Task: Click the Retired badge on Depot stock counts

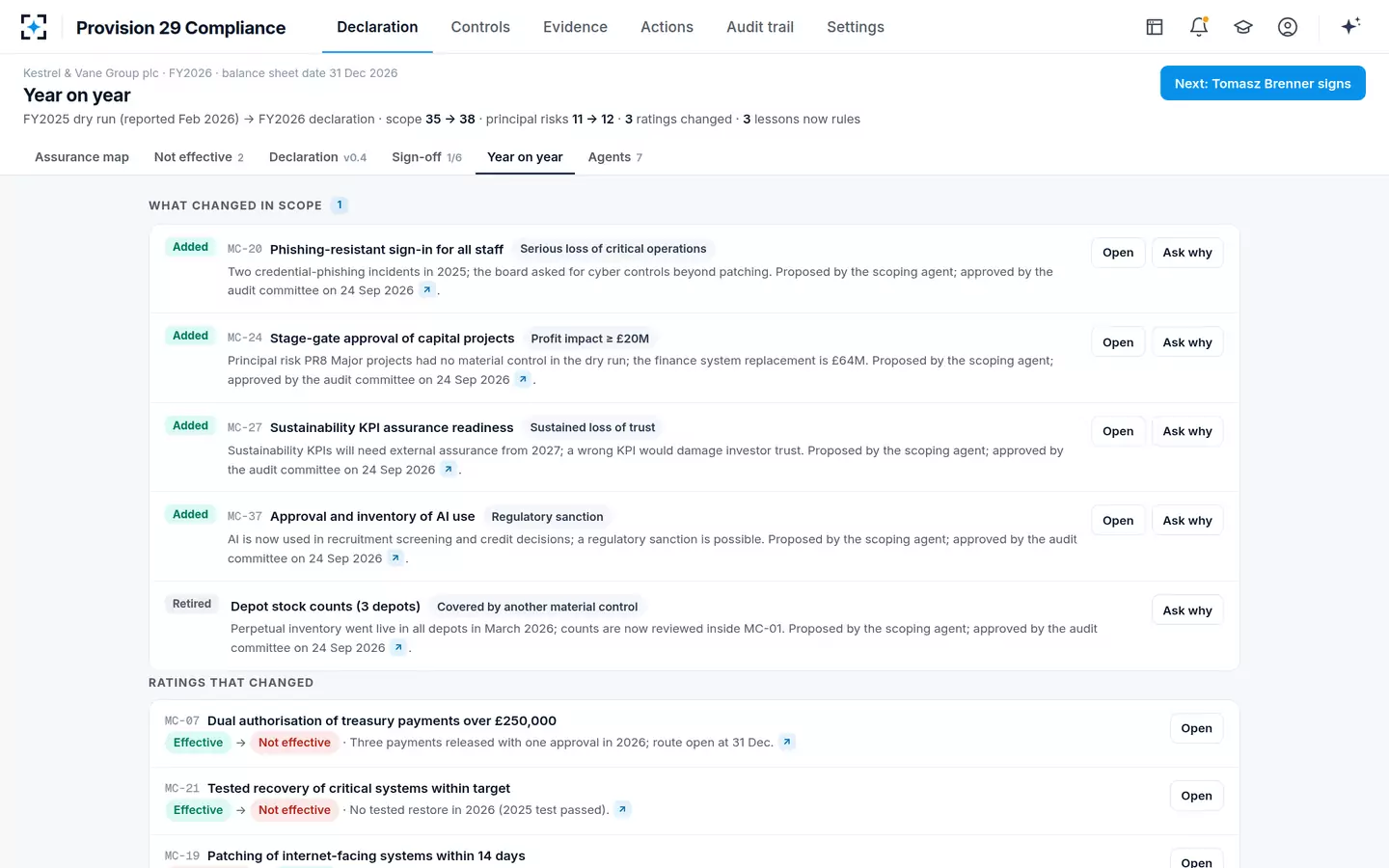Action: [192, 604]
